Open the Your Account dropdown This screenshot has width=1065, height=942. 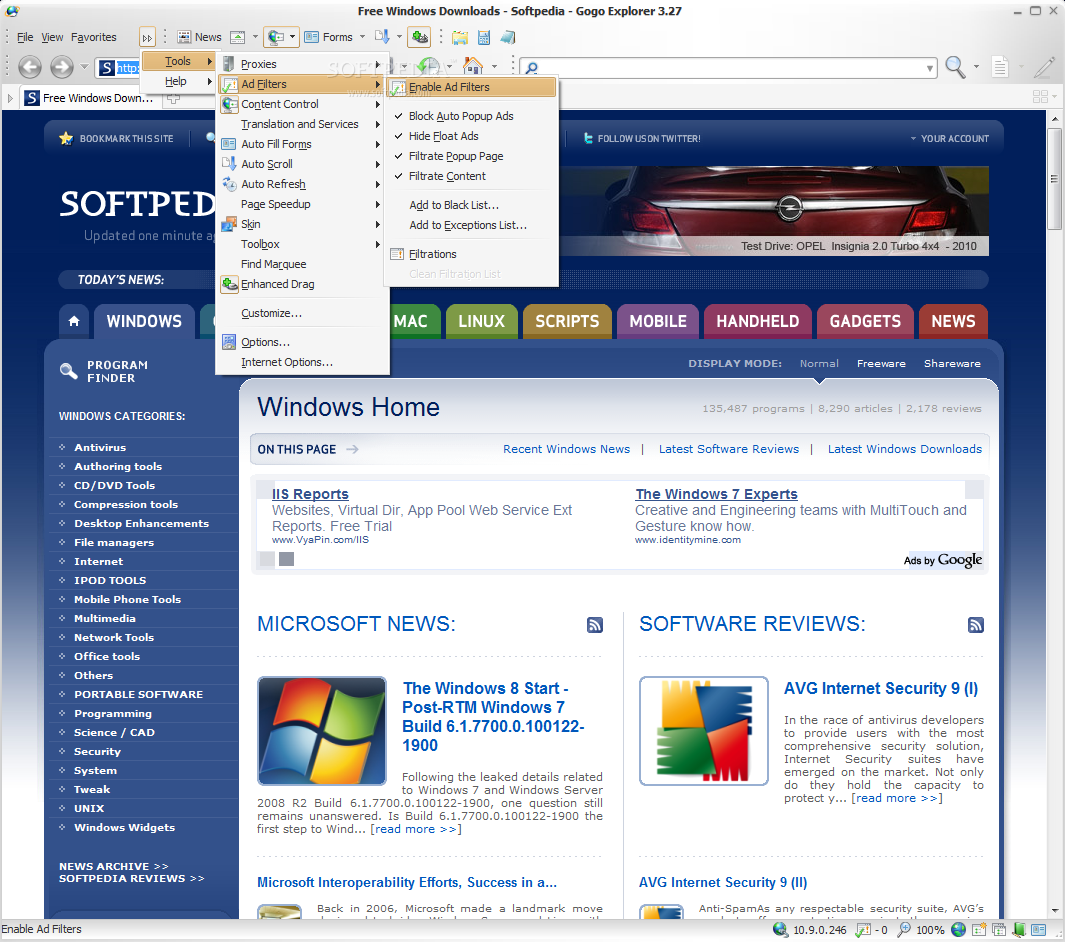coord(950,139)
